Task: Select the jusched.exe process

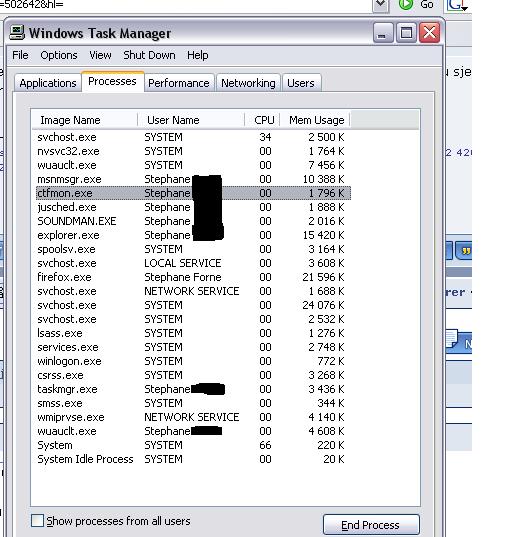Action: pyautogui.click(x=193, y=207)
